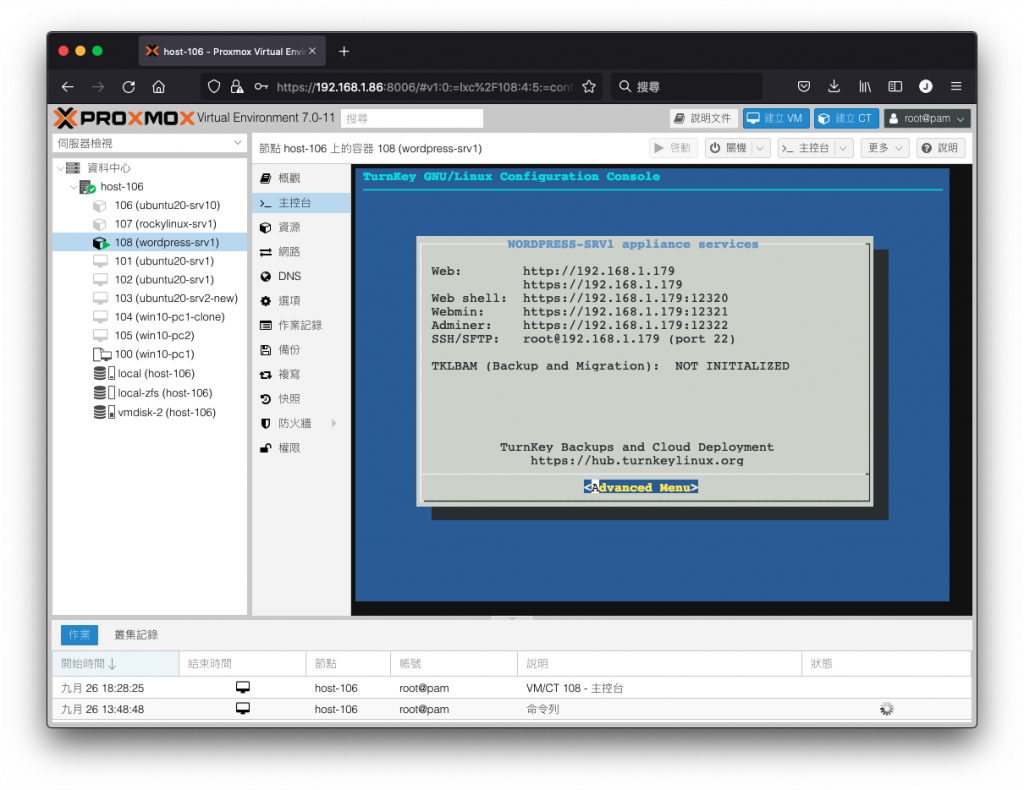Open 更多 more dropdown
This screenshot has width=1024, height=790.
[x=885, y=148]
